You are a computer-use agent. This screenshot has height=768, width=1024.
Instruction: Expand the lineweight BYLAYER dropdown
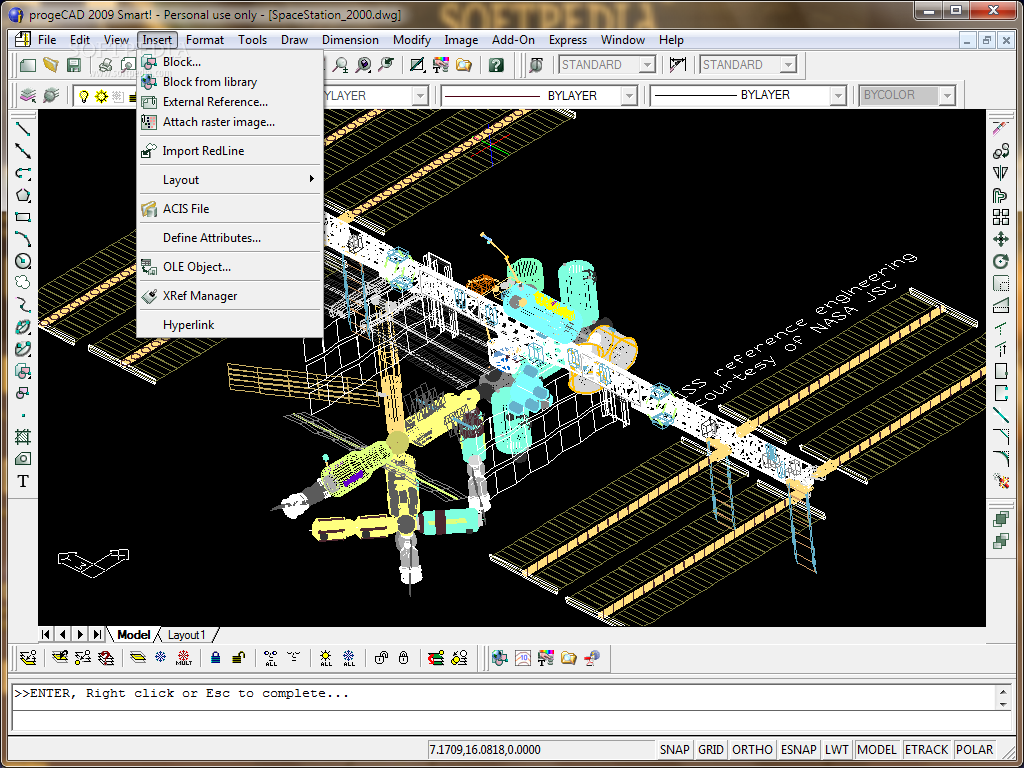tap(838, 95)
